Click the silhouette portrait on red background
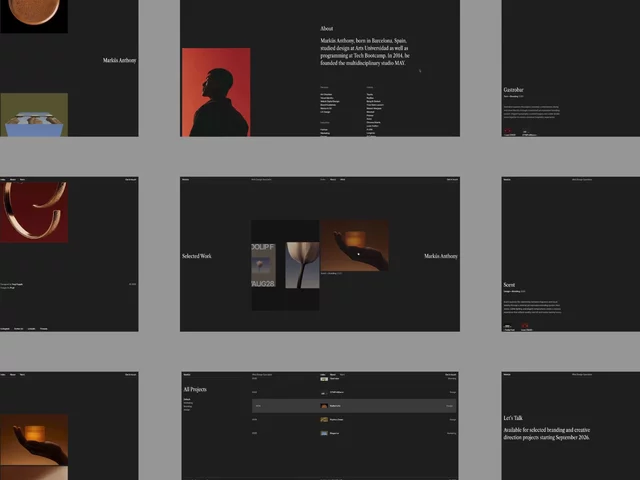This screenshot has width=640, height=480. 216,92
